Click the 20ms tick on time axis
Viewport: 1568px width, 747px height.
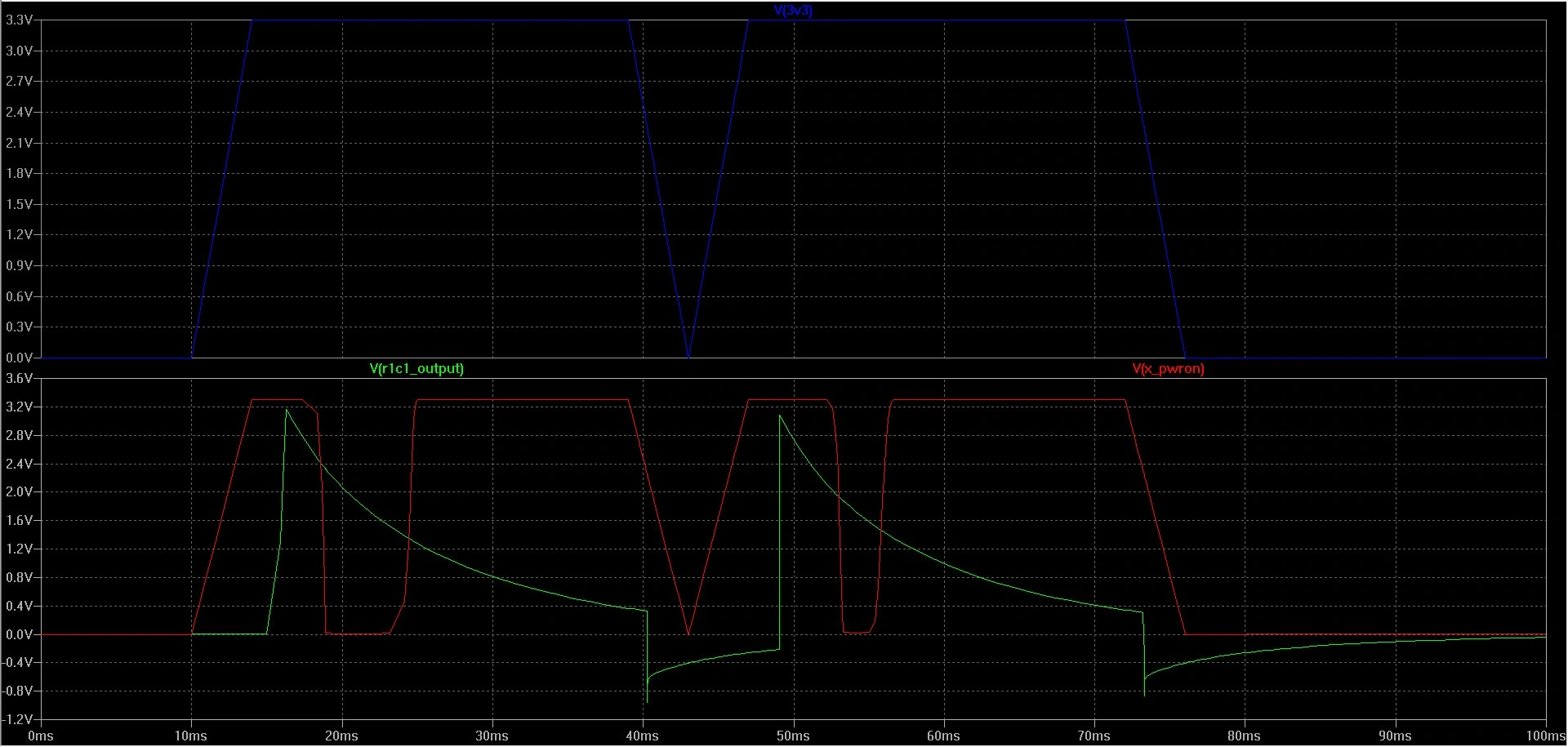coord(341,736)
